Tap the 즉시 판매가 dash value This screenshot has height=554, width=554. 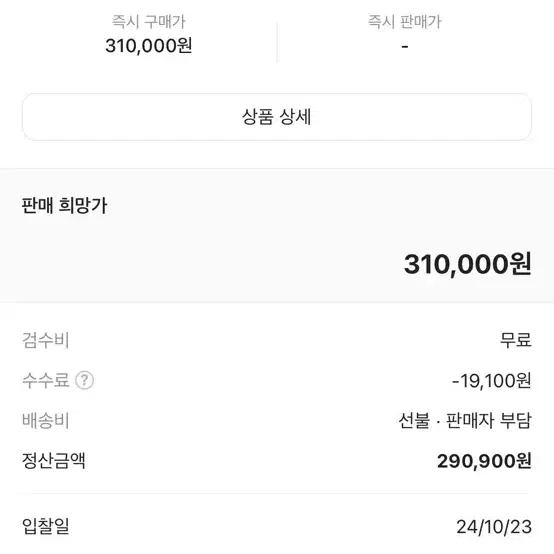click(x=405, y=47)
